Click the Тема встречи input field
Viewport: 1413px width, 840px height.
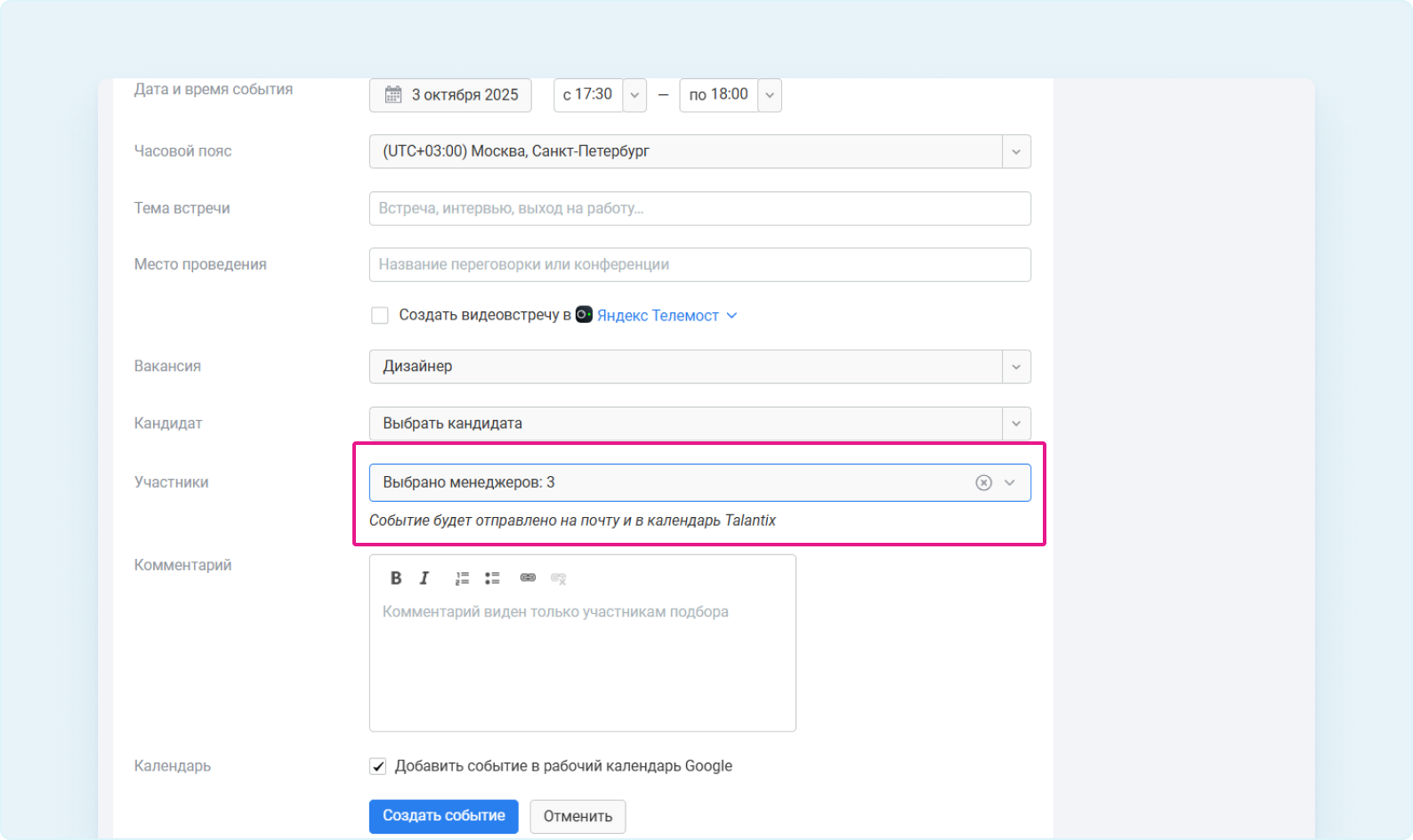point(699,209)
